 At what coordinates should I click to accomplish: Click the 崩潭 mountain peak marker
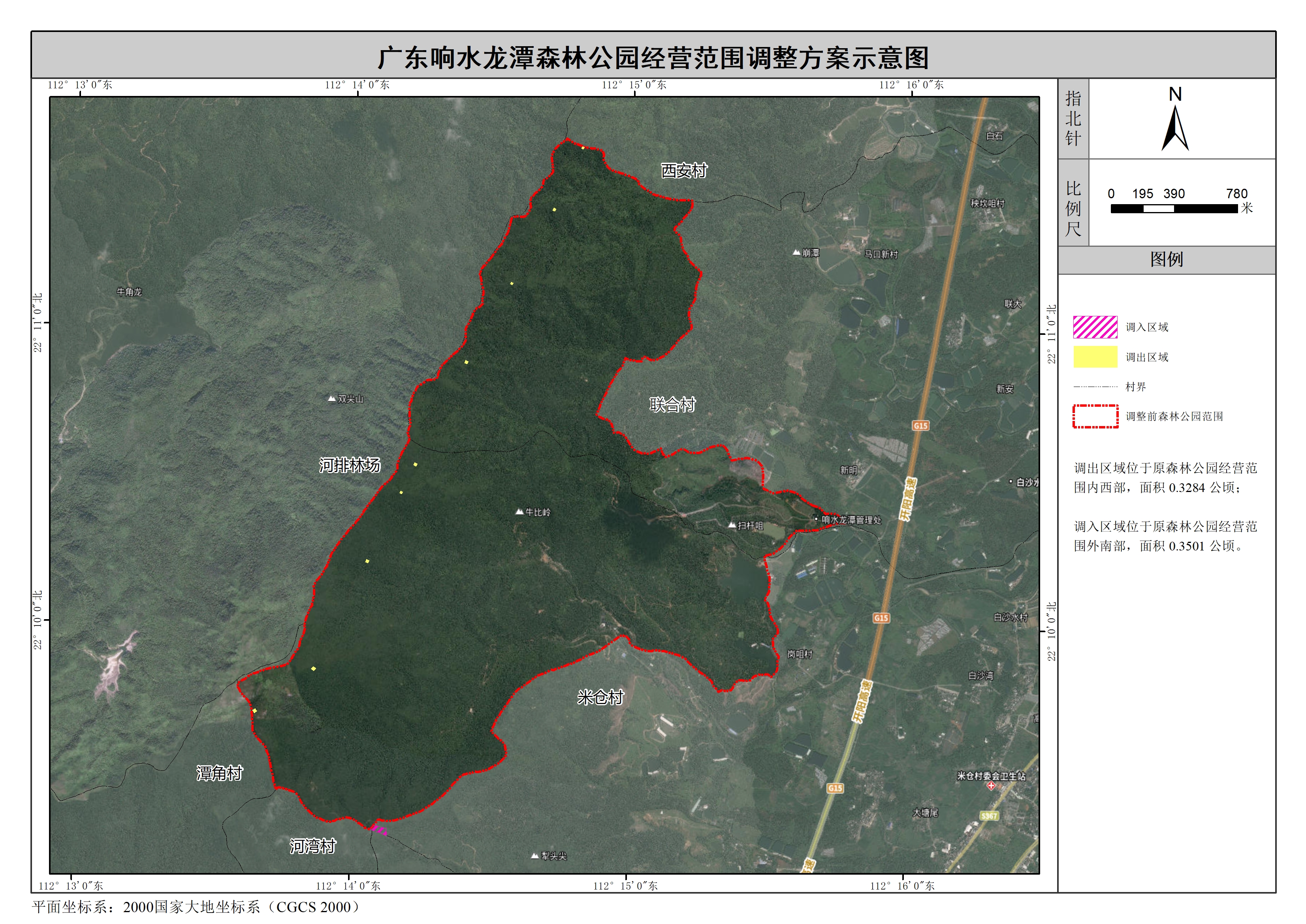click(796, 253)
